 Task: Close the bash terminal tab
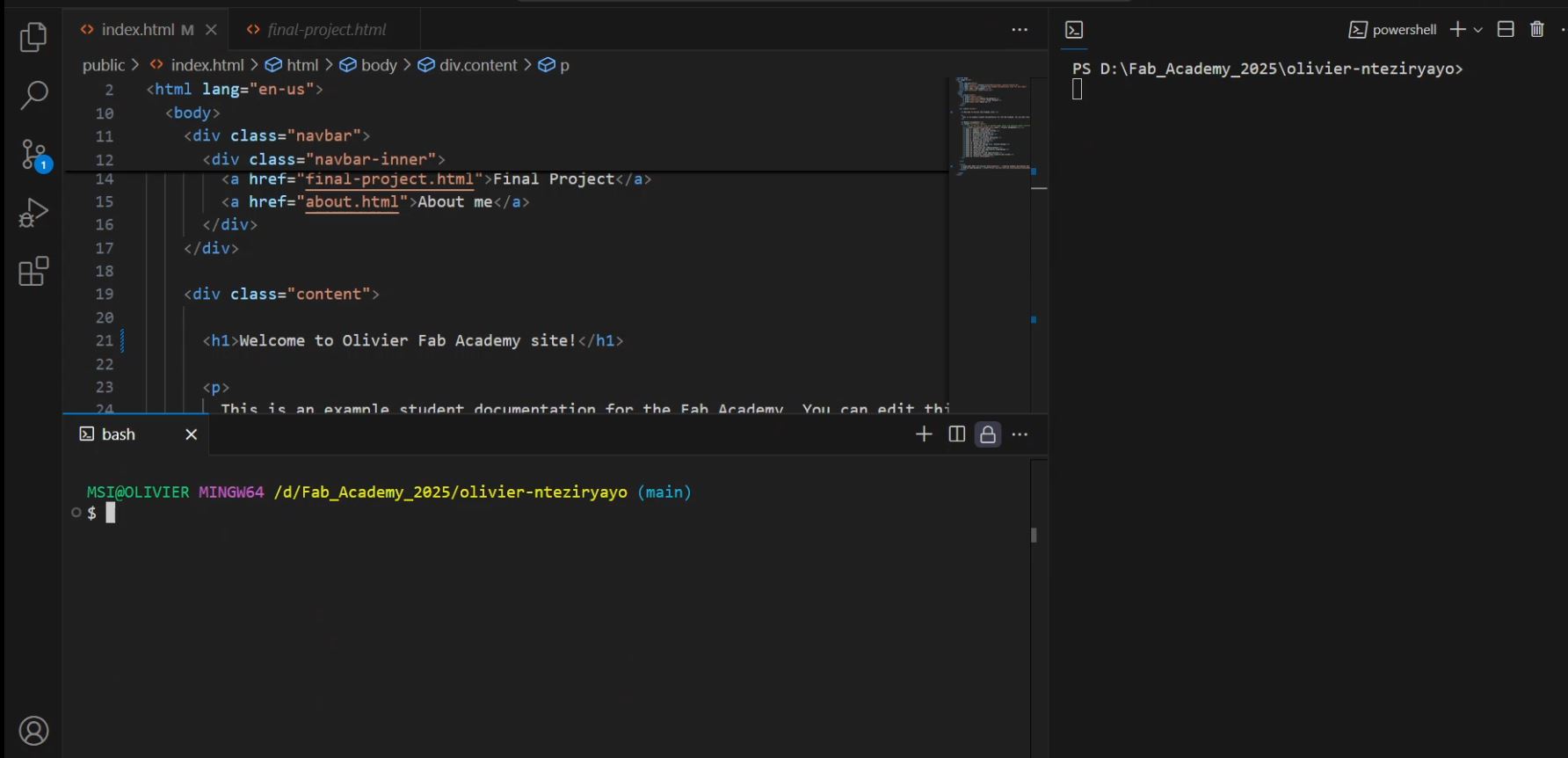coord(191,434)
